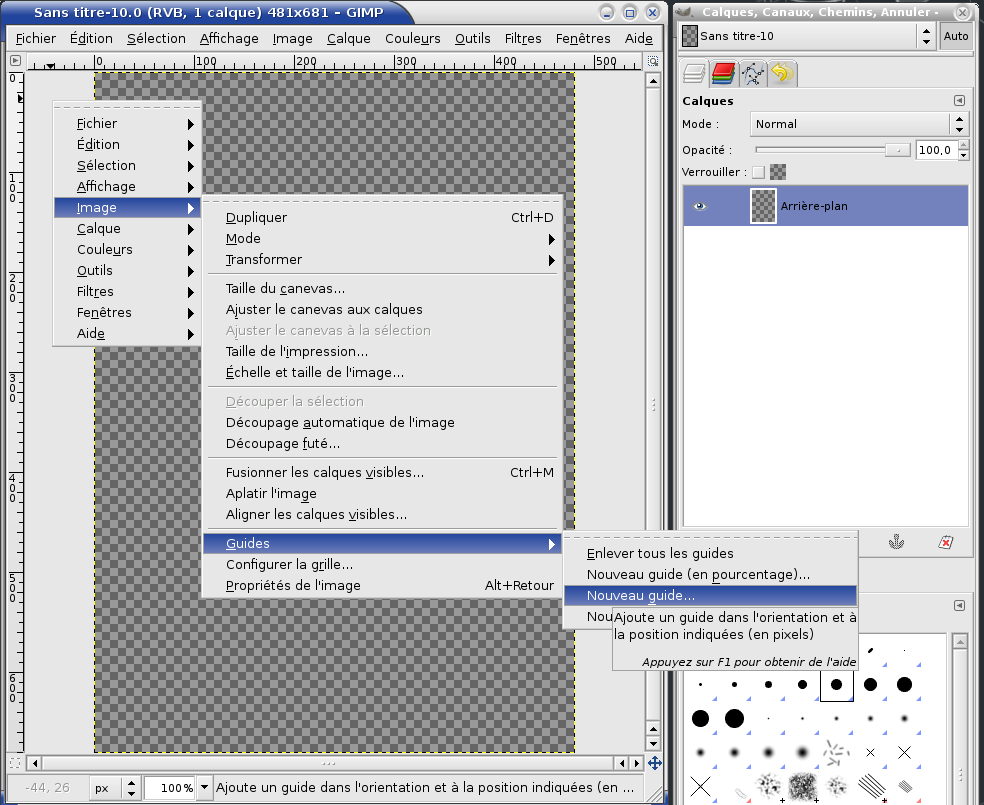Choose Configurer la grille... from Image menu
Screen dimensions: 984x805
coord(289,565)
